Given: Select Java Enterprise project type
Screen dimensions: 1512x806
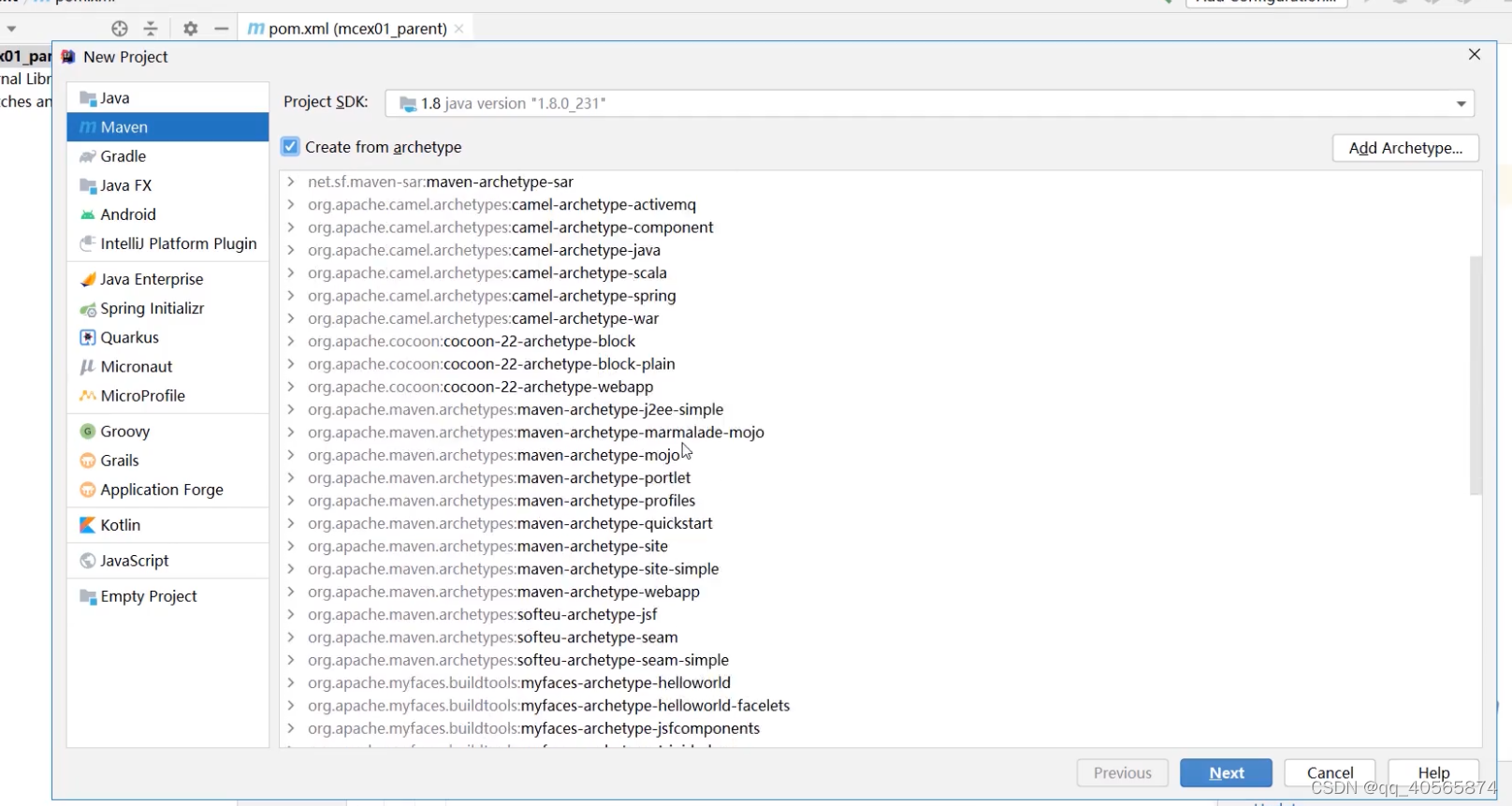Looking at the screenshot, I should (x=167, y=279).
